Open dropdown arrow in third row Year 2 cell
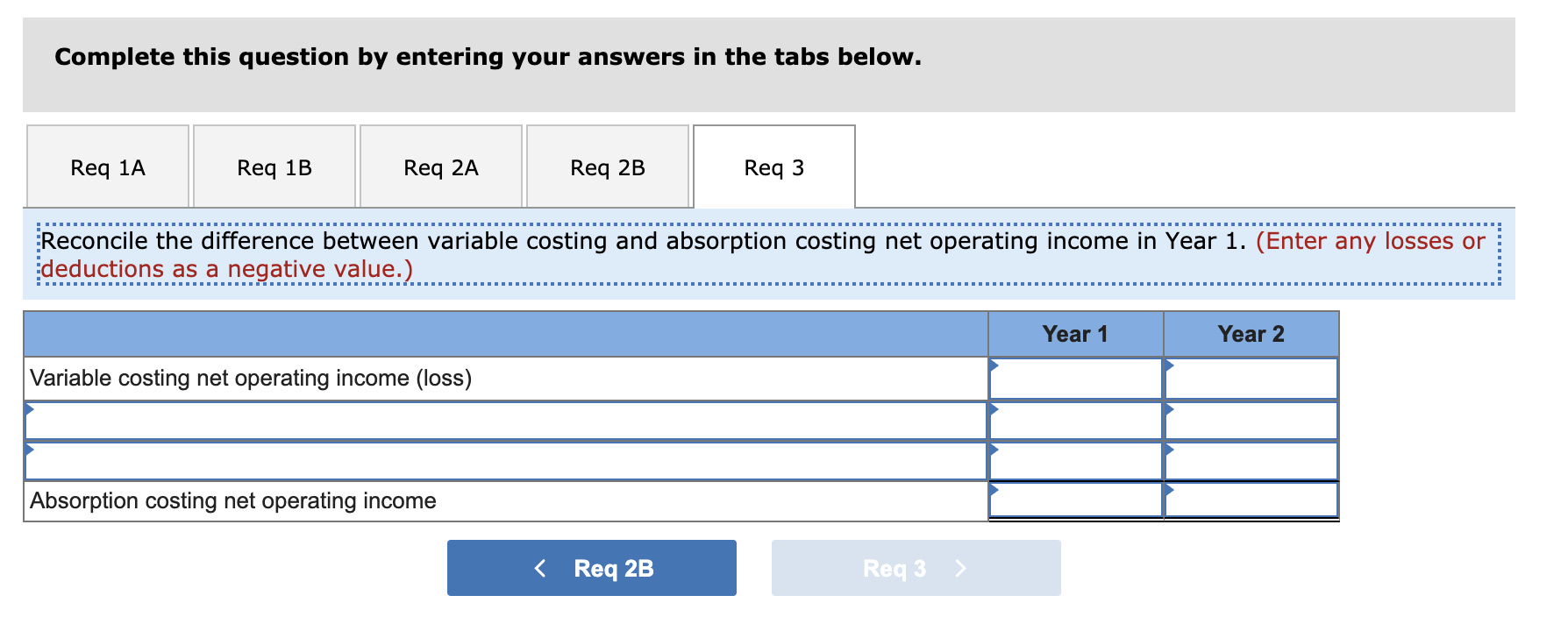 [1169, 447]
